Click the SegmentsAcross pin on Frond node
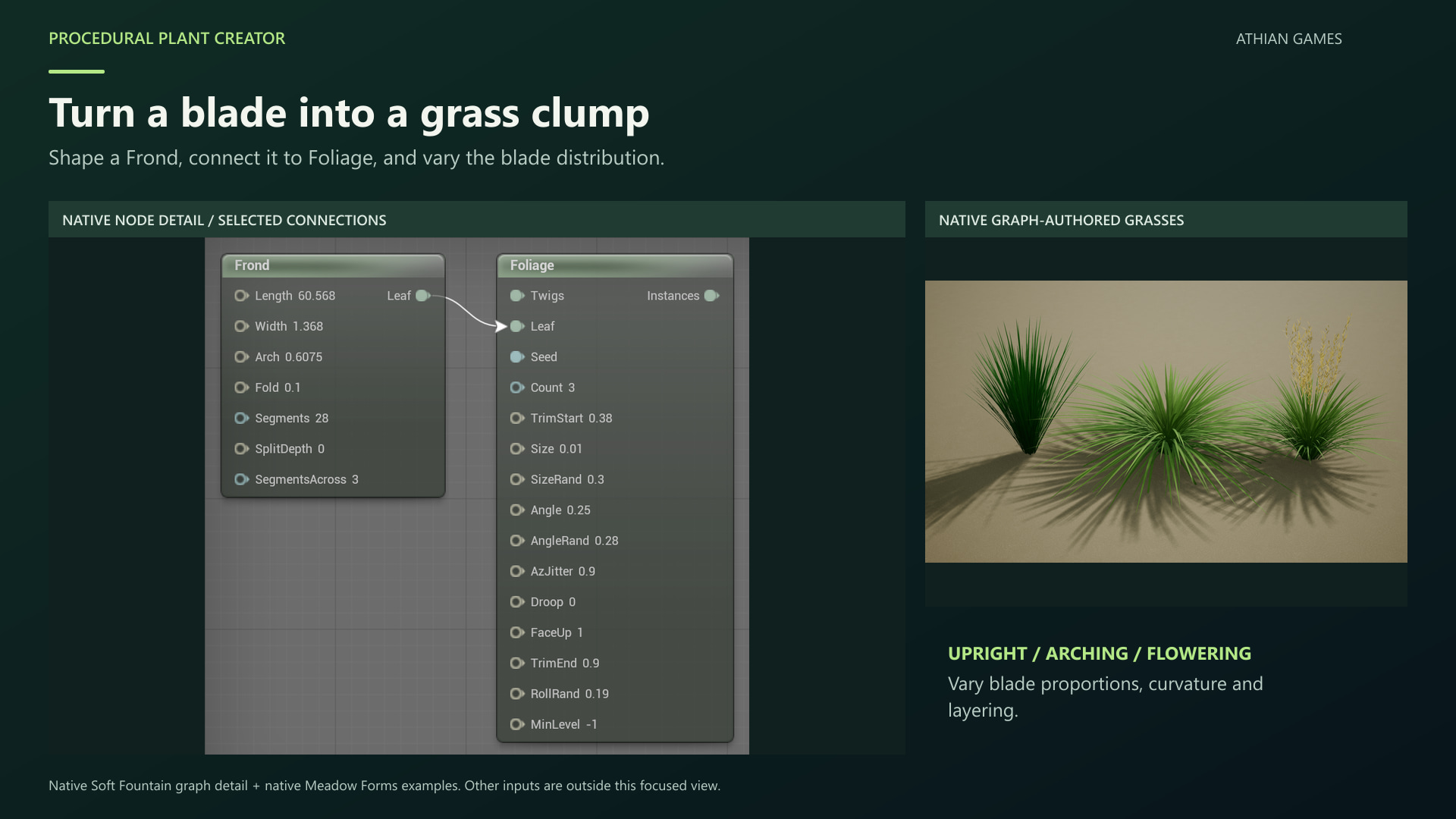Screen dimensions: 1456x819 [241, 479]
